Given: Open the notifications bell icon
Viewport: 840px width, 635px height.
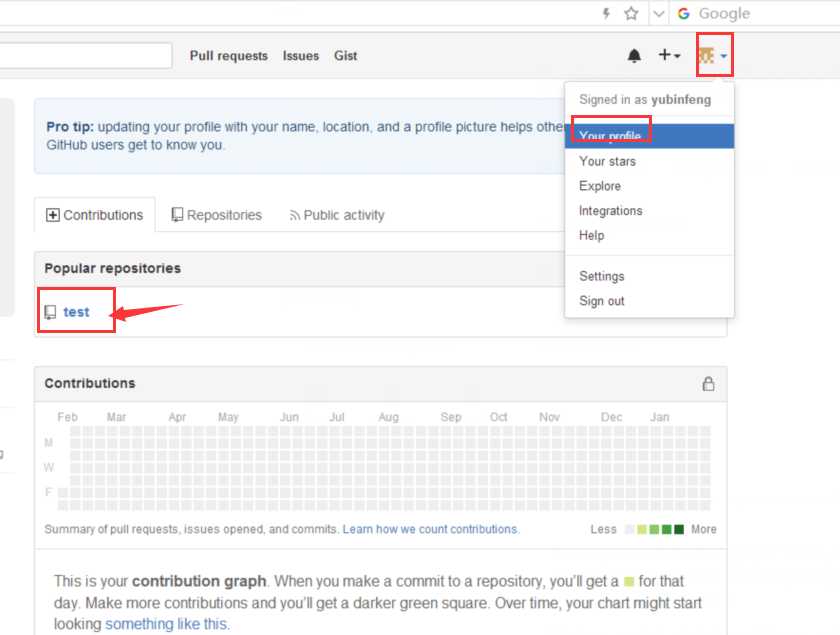Looking at the screenshot, I should pyautogui.click(x=634, y=55).
